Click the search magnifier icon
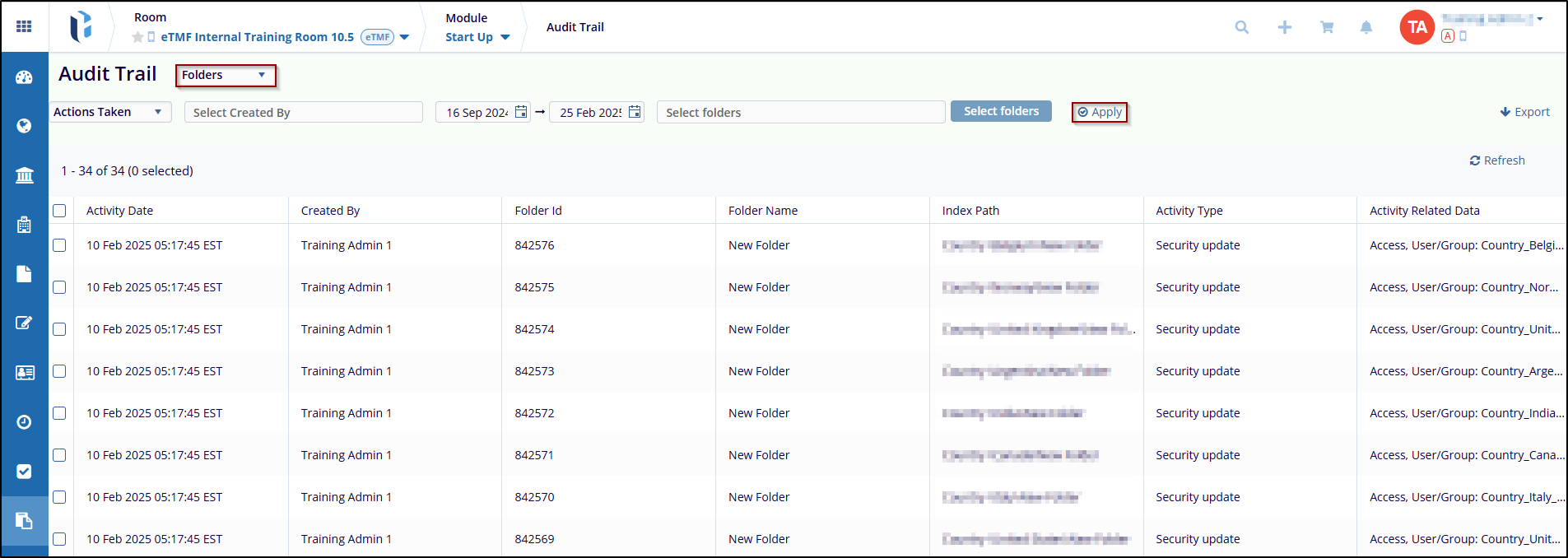Image resolution: width=1568 pixels, height=558 pixels. [x=1242, y=27]
